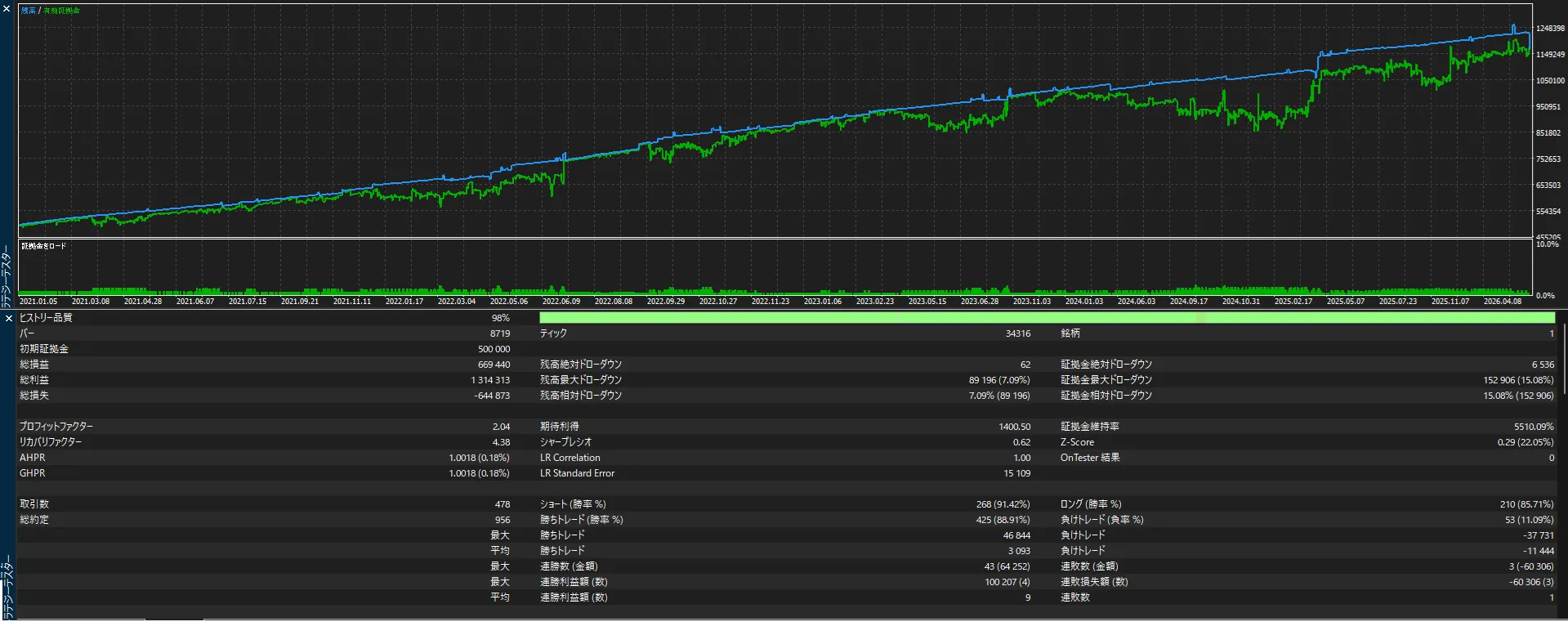Select the 期待利得 value 1400.50
Image resolution: width=1568 pixels, height=622 pixels.
pyautogui.click(x=1015, y=427)
